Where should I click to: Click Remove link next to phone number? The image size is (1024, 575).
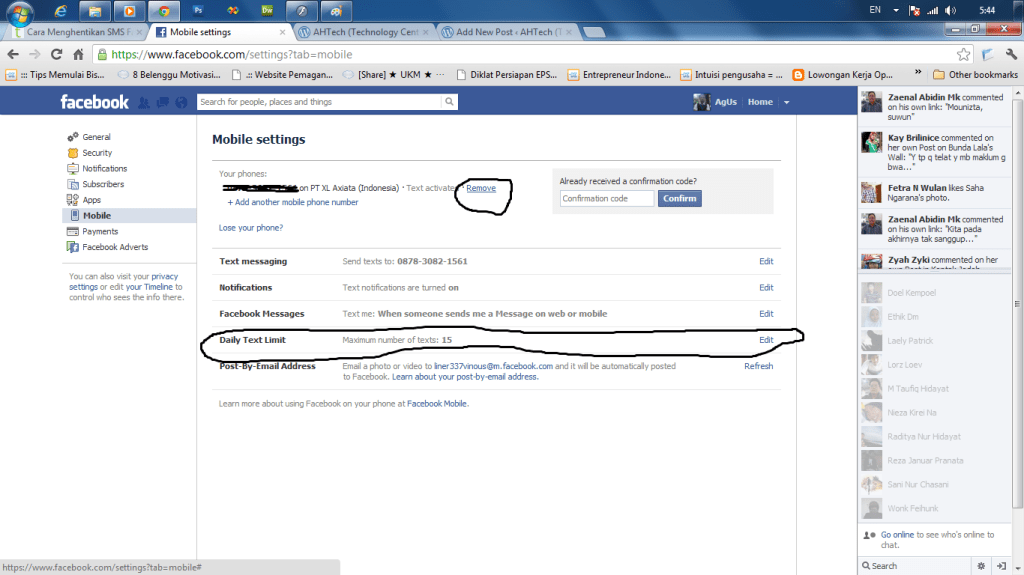(481, 188)
